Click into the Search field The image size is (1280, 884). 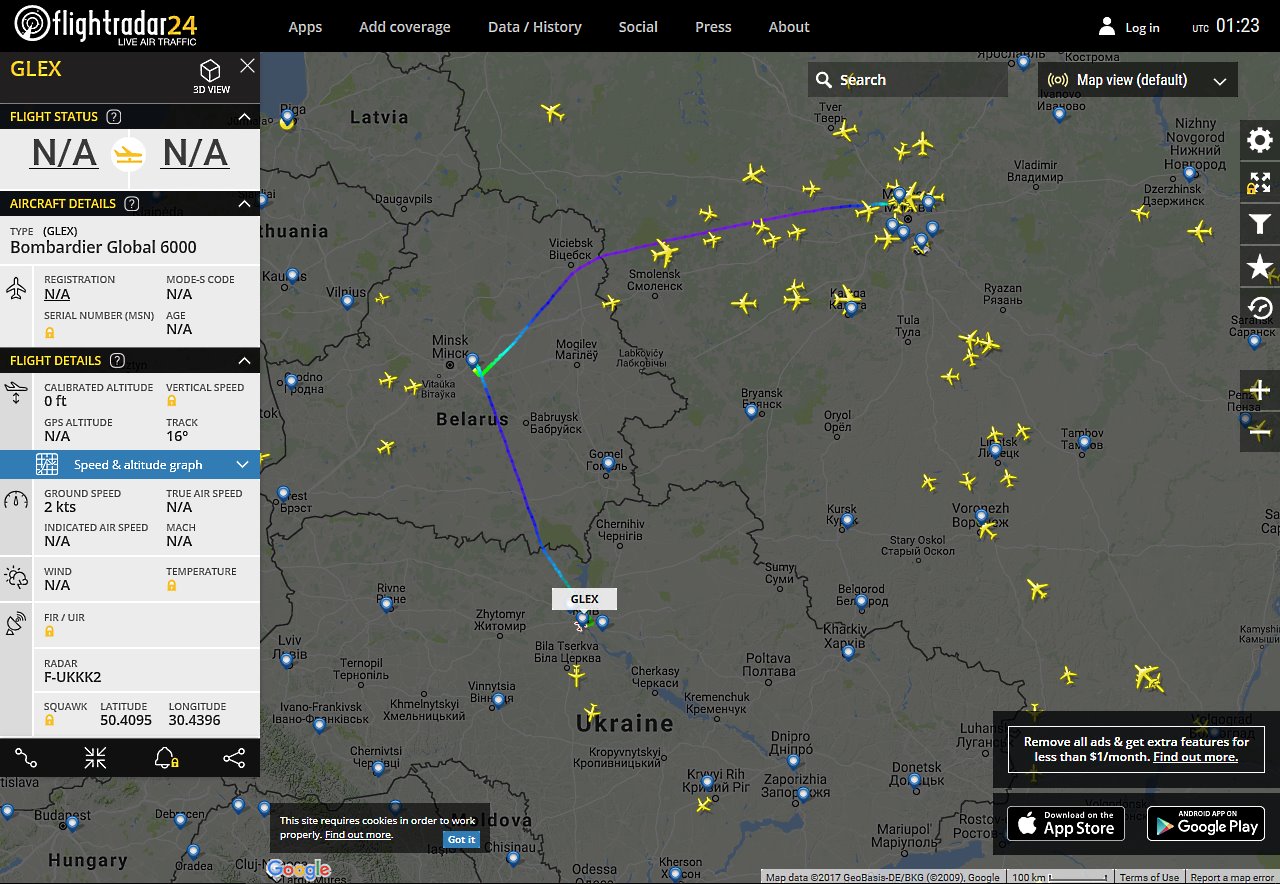click(908, 80)
